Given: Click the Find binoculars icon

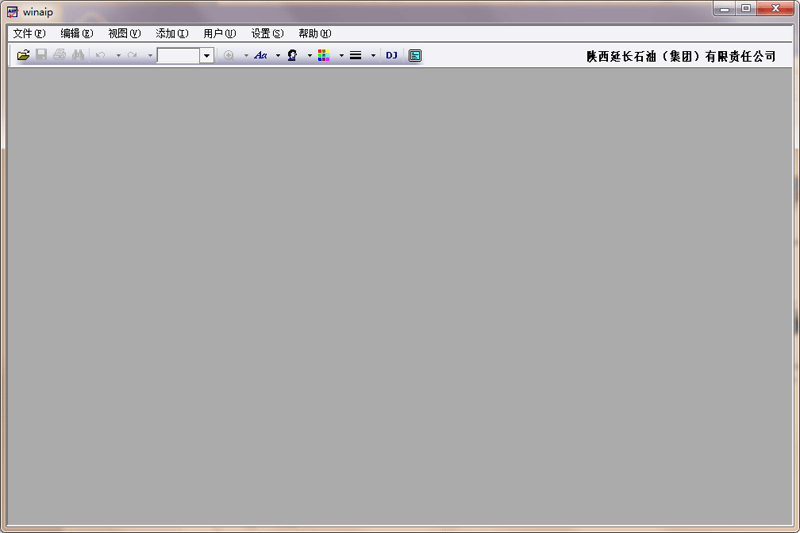Looking at the screenshot, I should [x=78, y=55].
